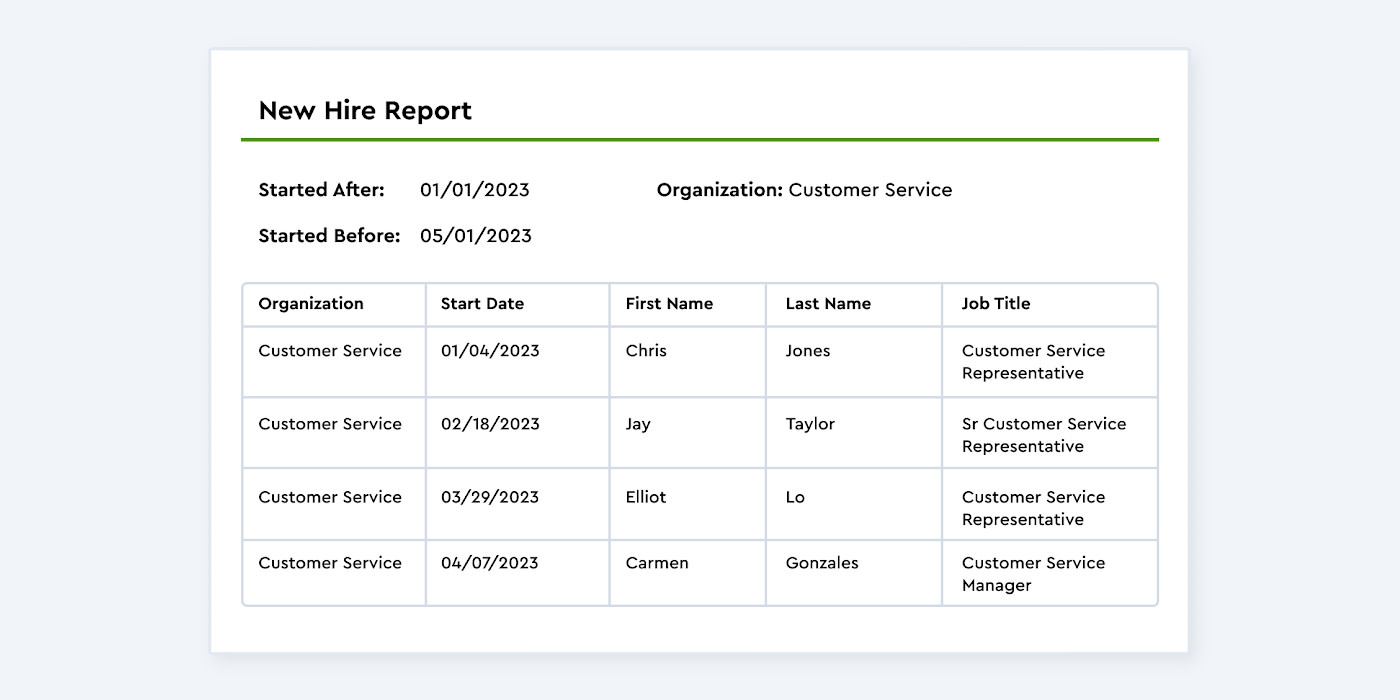Click the First Name column header
1400x700 pixels.
coord(669,304)
